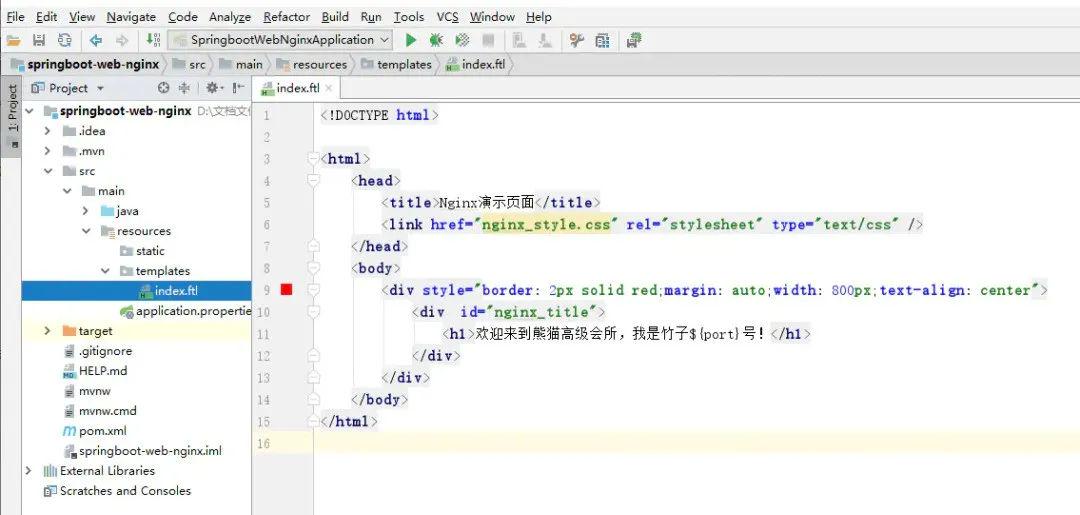
Task: Expand the .mvn folder arrow
Action: point(48,151)
